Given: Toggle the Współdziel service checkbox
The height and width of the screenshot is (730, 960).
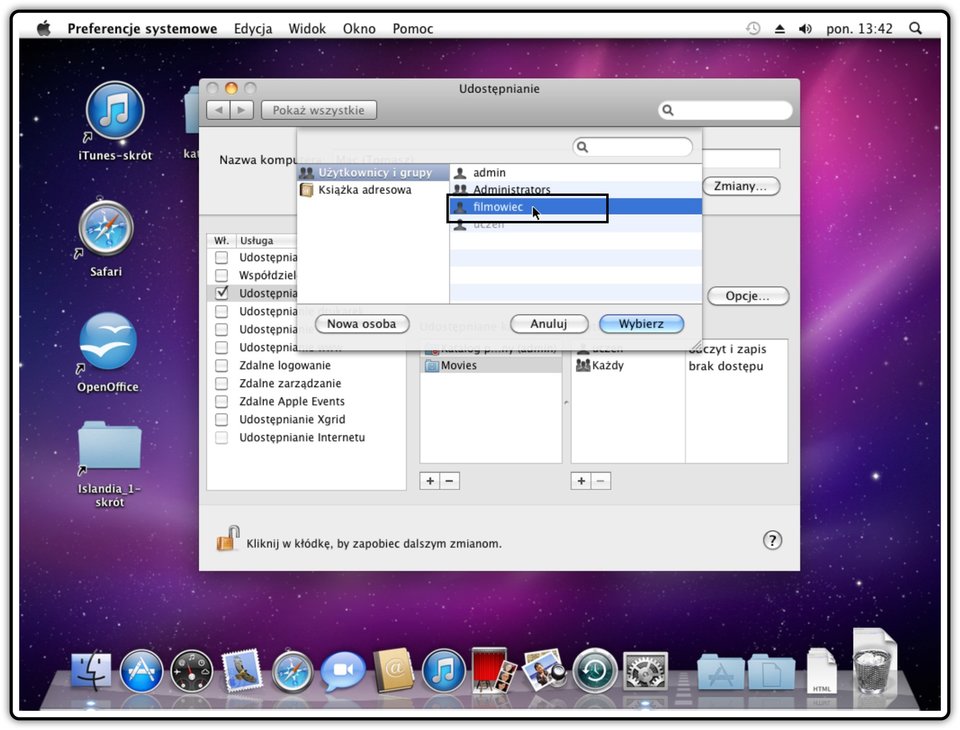Looking at the screenshot, I should pos(222,276).
